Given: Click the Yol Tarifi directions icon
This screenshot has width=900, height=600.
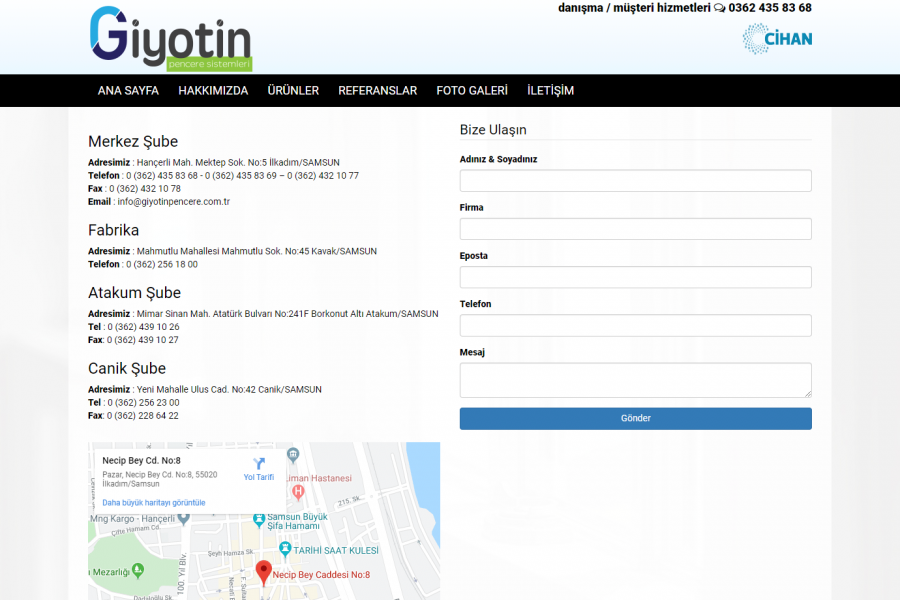Looking at the screenshot, I should click(259, 464).
